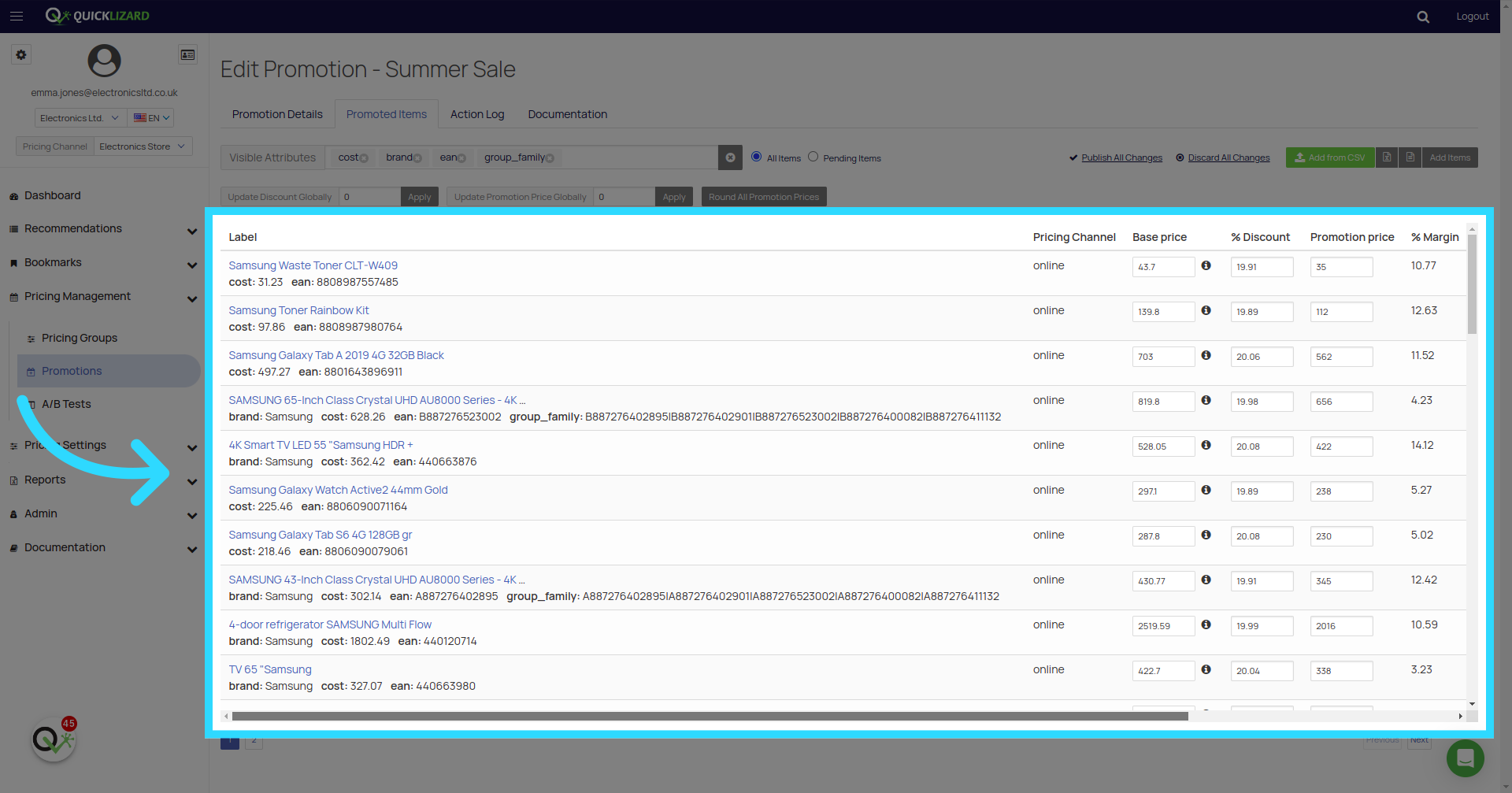Remove the brand attribute tag

pos(417,158)
